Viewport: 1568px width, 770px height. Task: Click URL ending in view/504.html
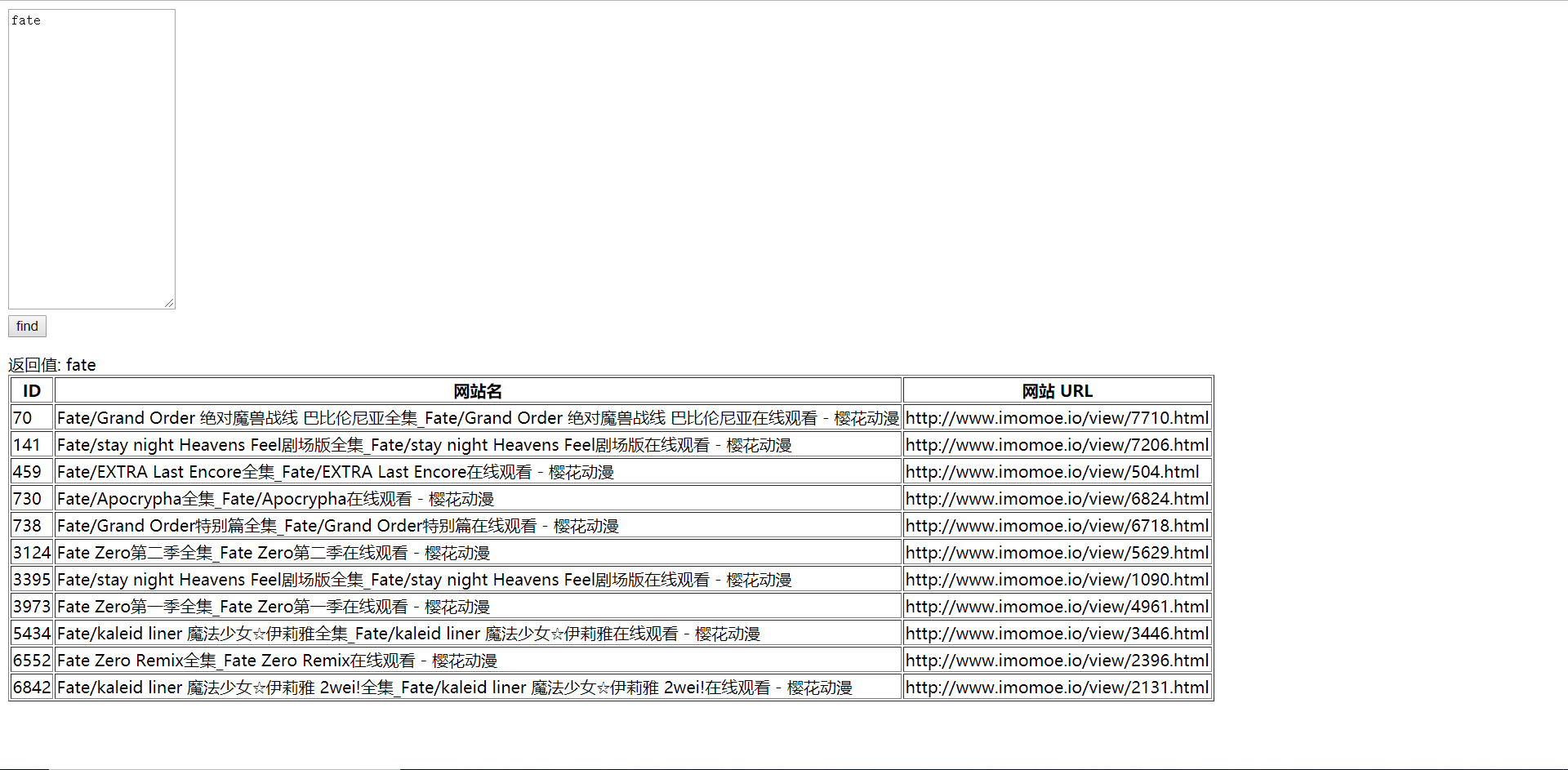pyautogui.click(x=1058, y=472)
